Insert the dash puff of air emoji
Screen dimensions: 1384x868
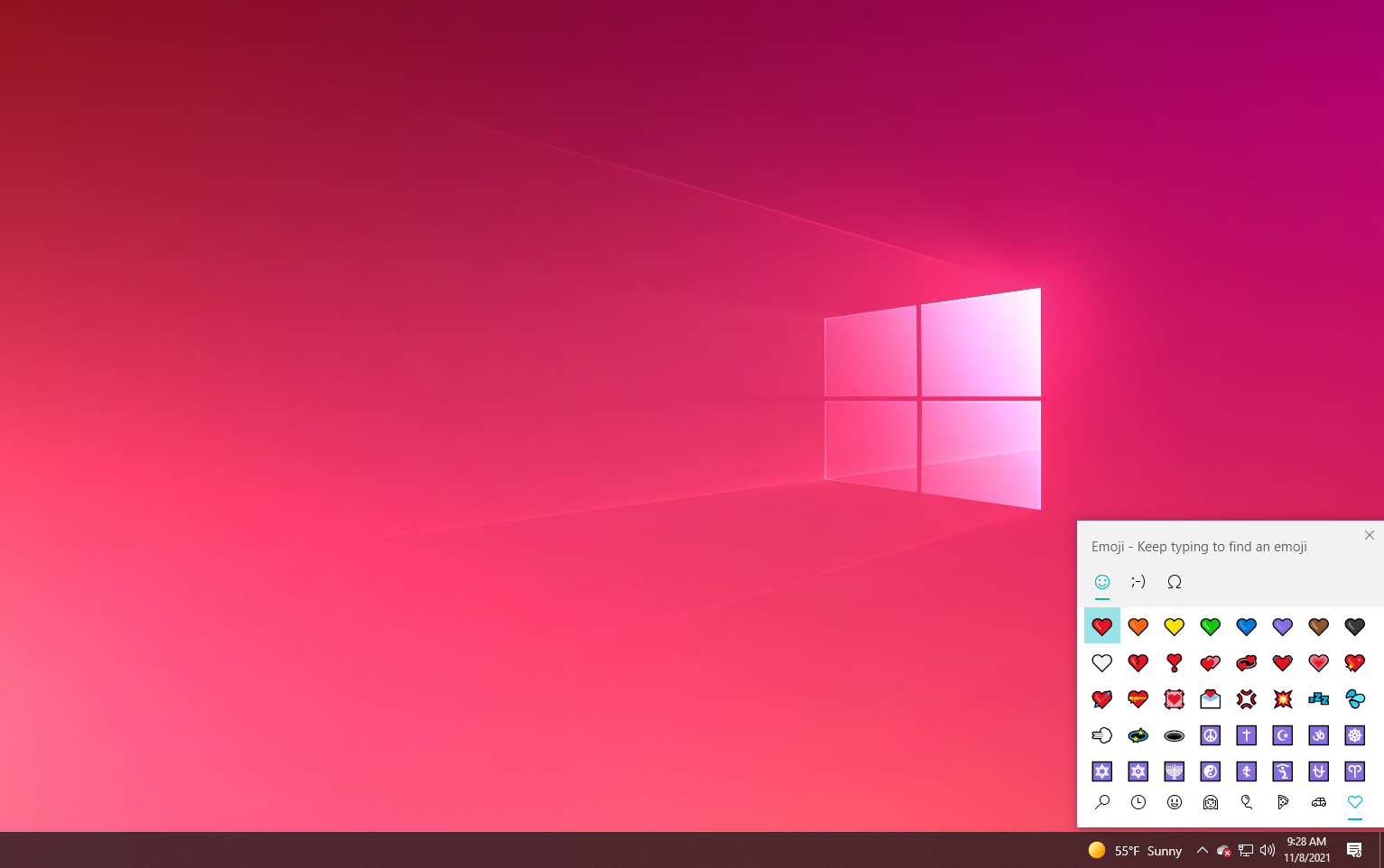[1102, 735]
